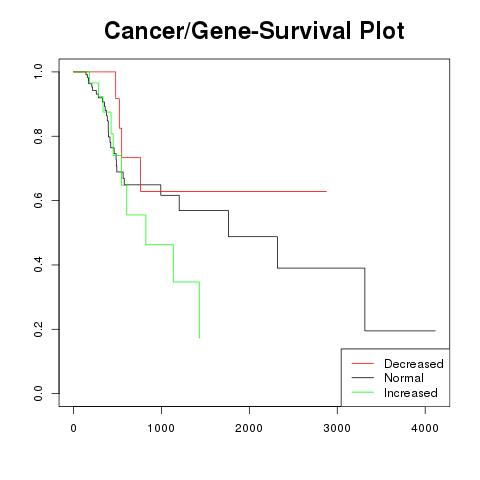Image resolution: width=480 pixels, height=480 pixels.
Task: Click the Increased legend label
Action: pos(411,393)
